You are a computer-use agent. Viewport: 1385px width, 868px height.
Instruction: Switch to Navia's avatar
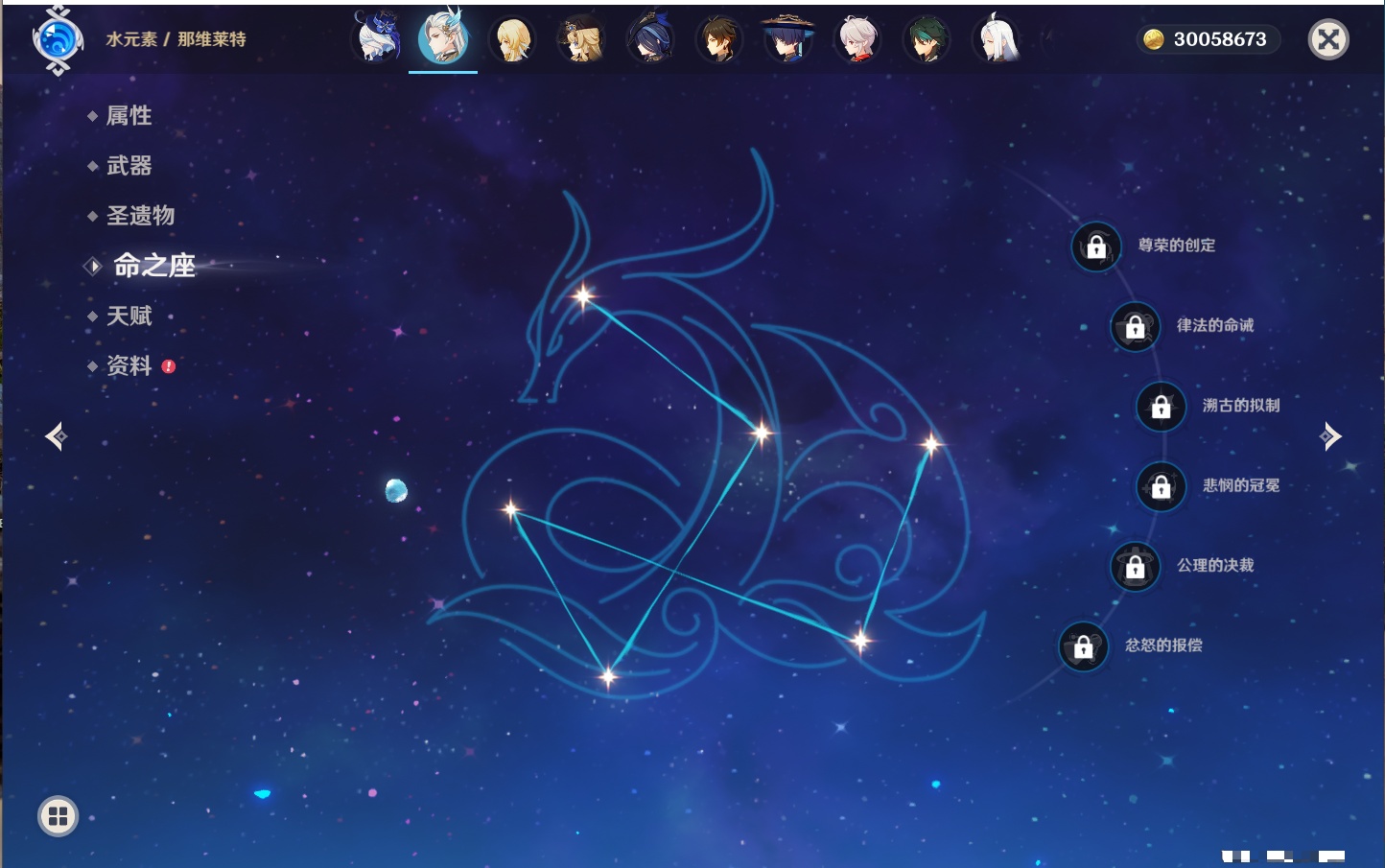(581, 40)
